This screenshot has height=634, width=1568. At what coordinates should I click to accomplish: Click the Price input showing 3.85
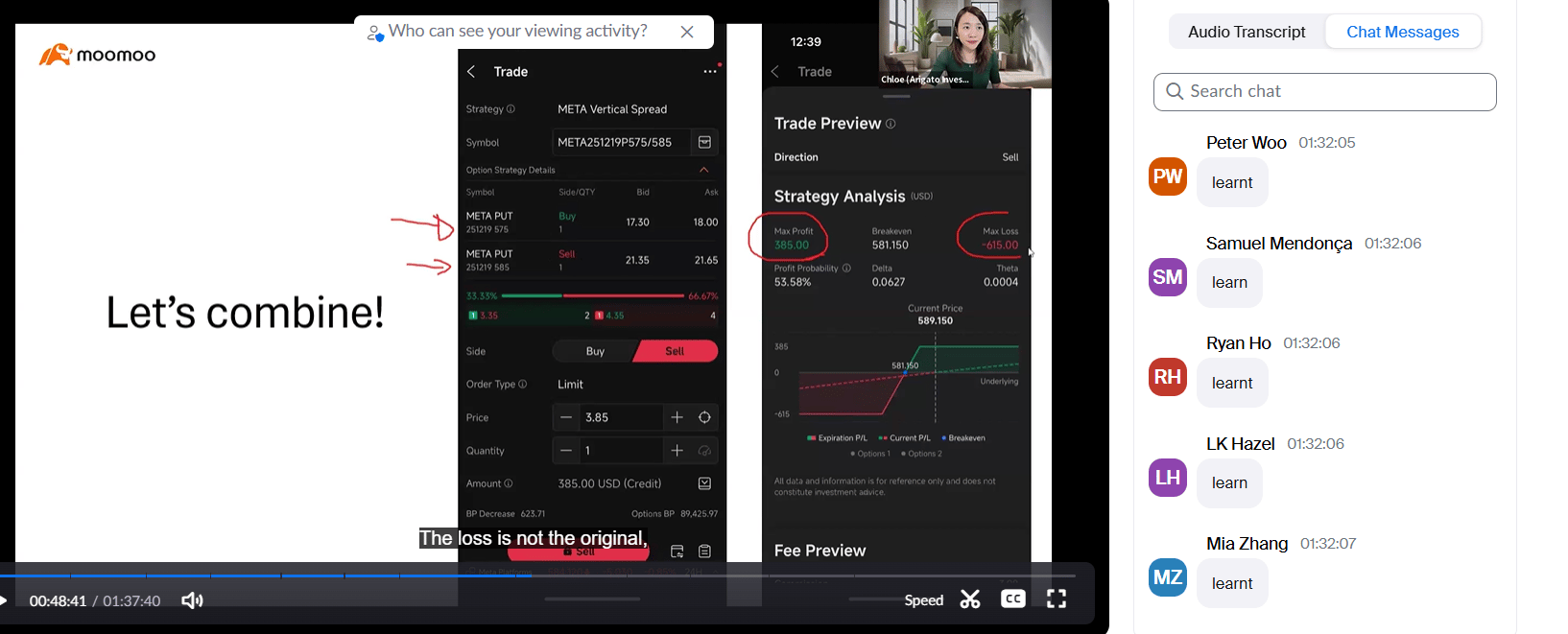(x=621, y=417)
